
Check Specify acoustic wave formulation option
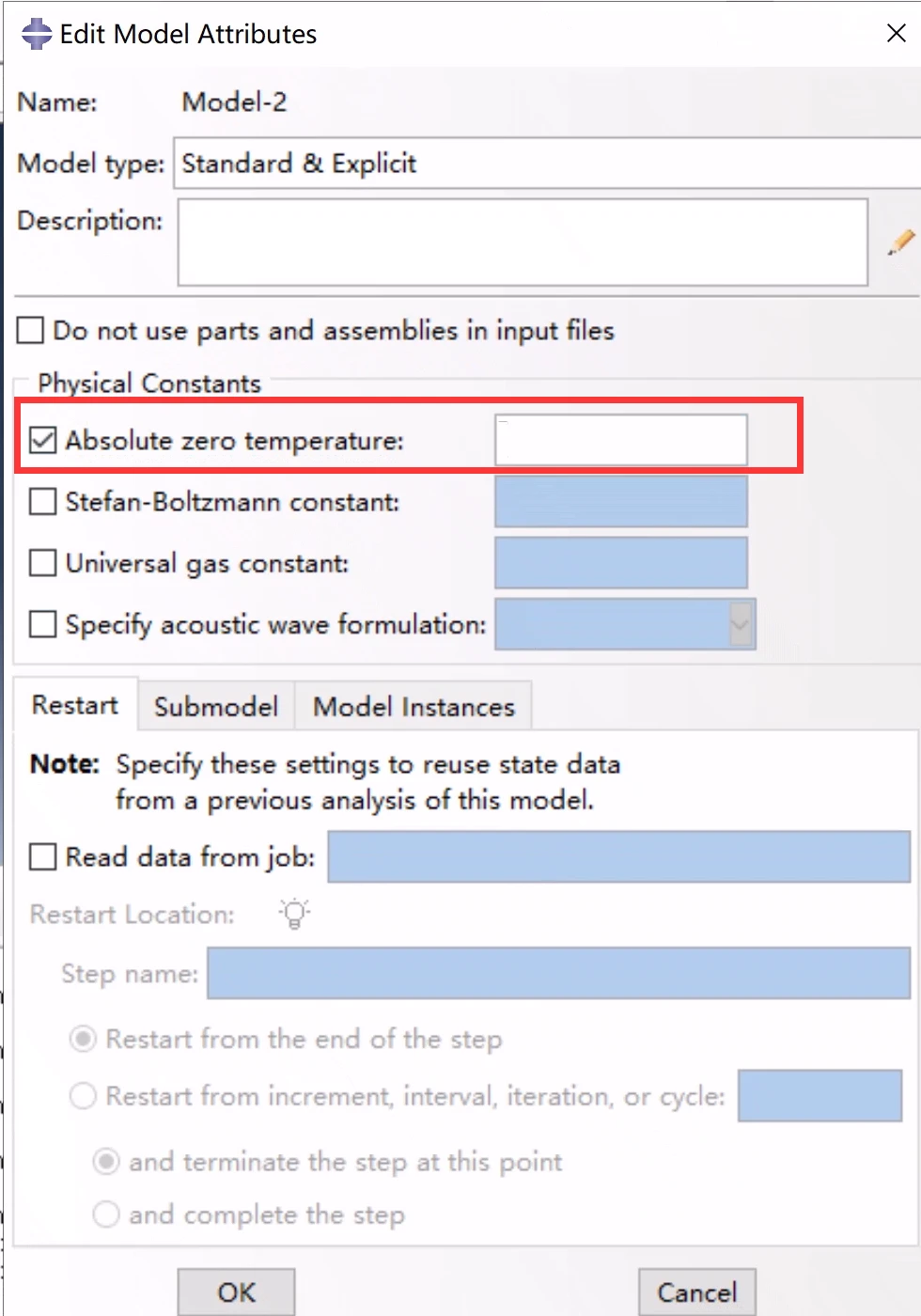click(43, 624)
